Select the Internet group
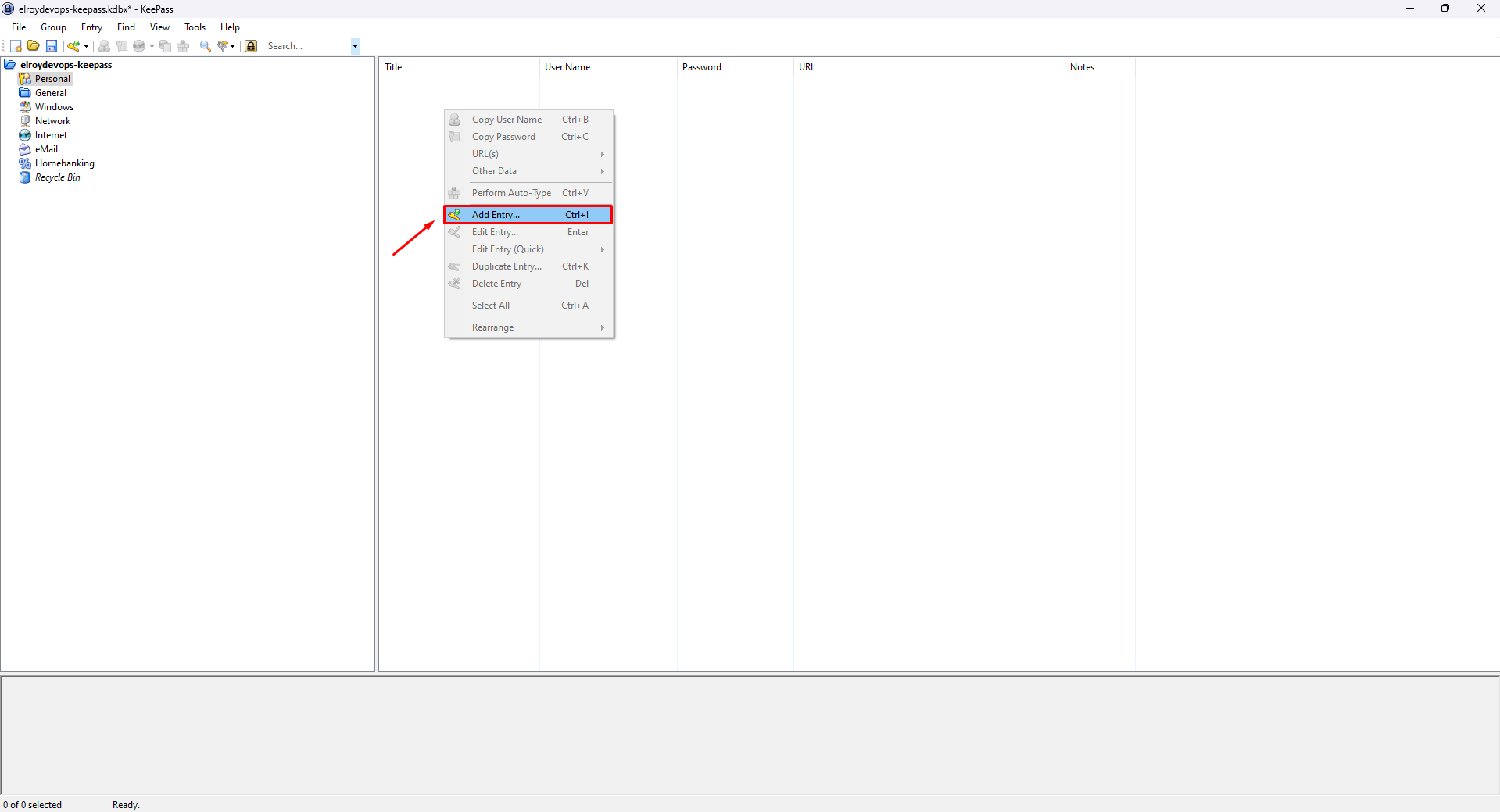Image resolution: width=1500 pixels, height=812 pixels. pos(51,135)
